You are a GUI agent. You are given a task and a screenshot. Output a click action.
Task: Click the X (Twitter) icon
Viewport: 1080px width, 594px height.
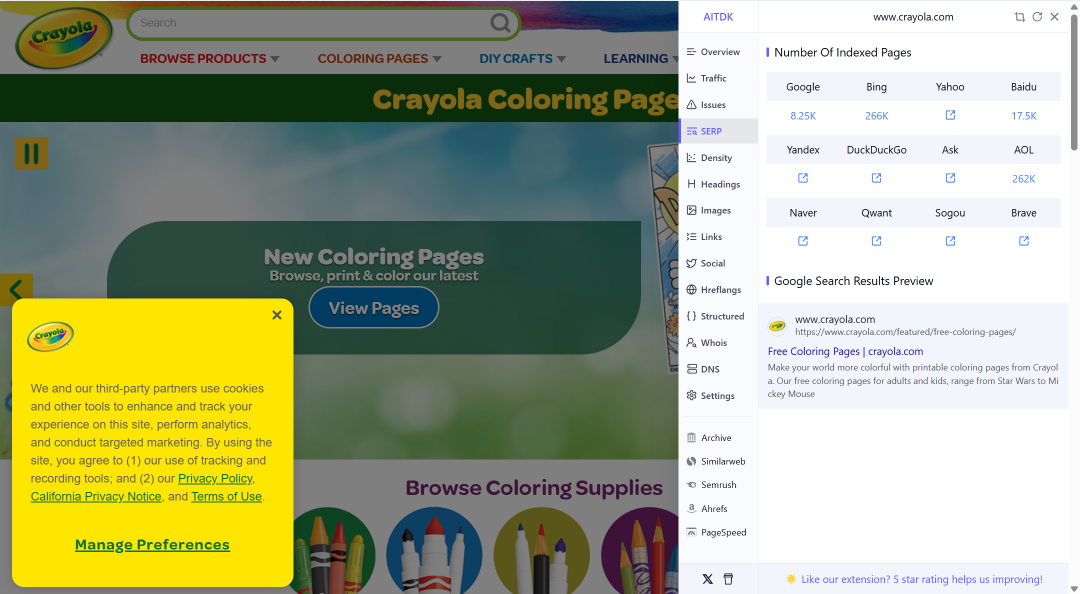click(707, 579)
